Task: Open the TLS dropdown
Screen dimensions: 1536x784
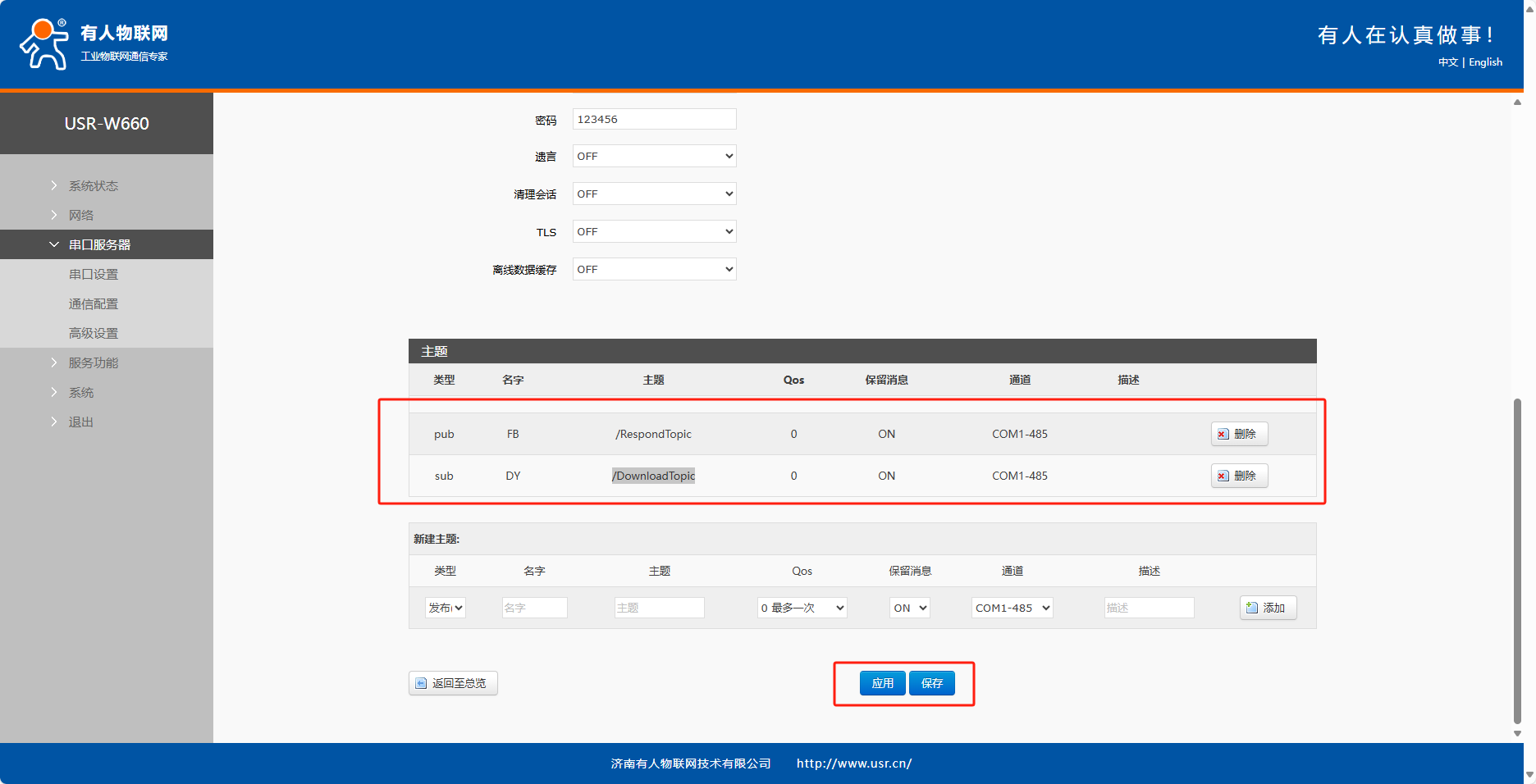Action: pos(654,231)
